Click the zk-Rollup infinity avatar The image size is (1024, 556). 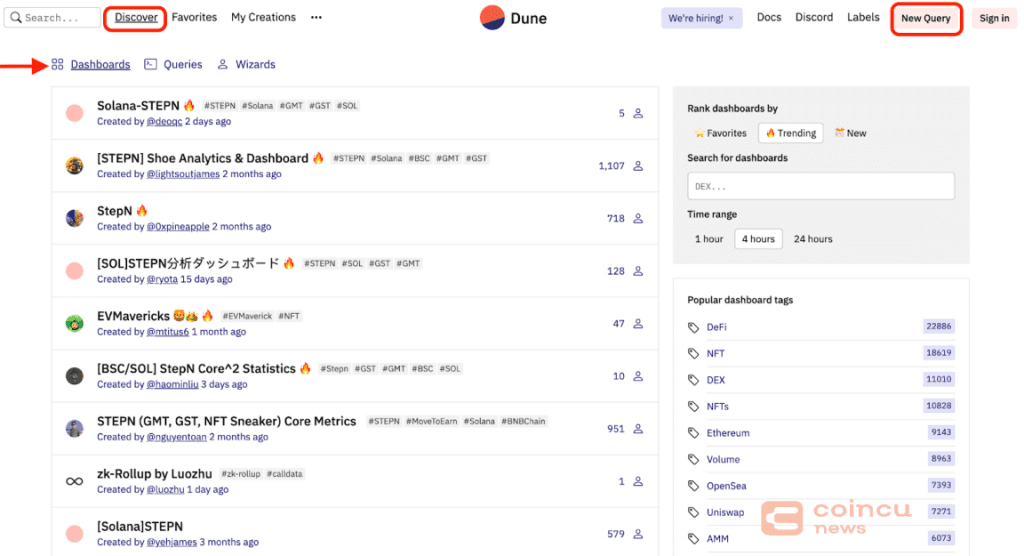tap(74, 482)
